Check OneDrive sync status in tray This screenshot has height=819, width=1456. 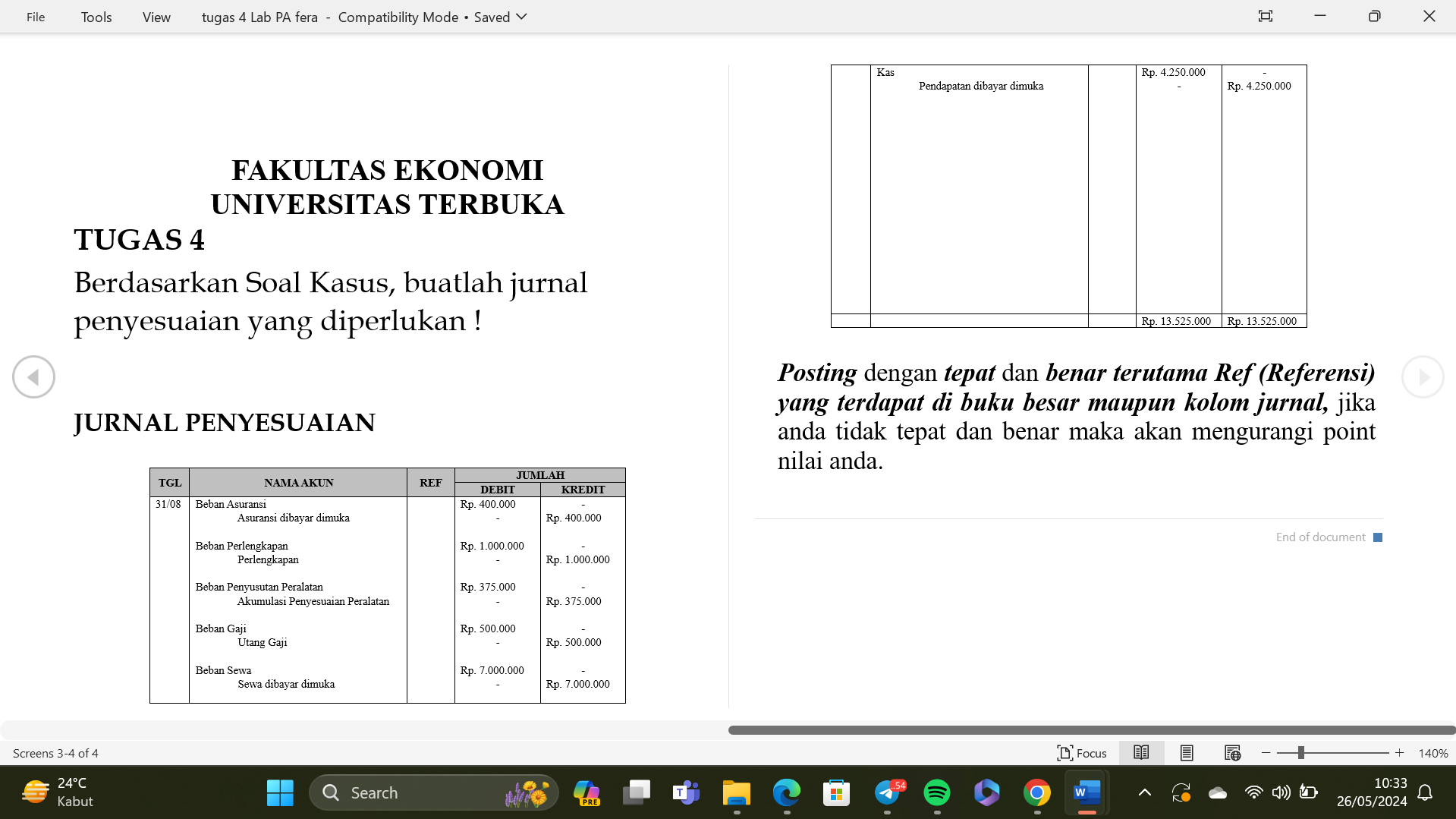click(x=1218, y=792)
